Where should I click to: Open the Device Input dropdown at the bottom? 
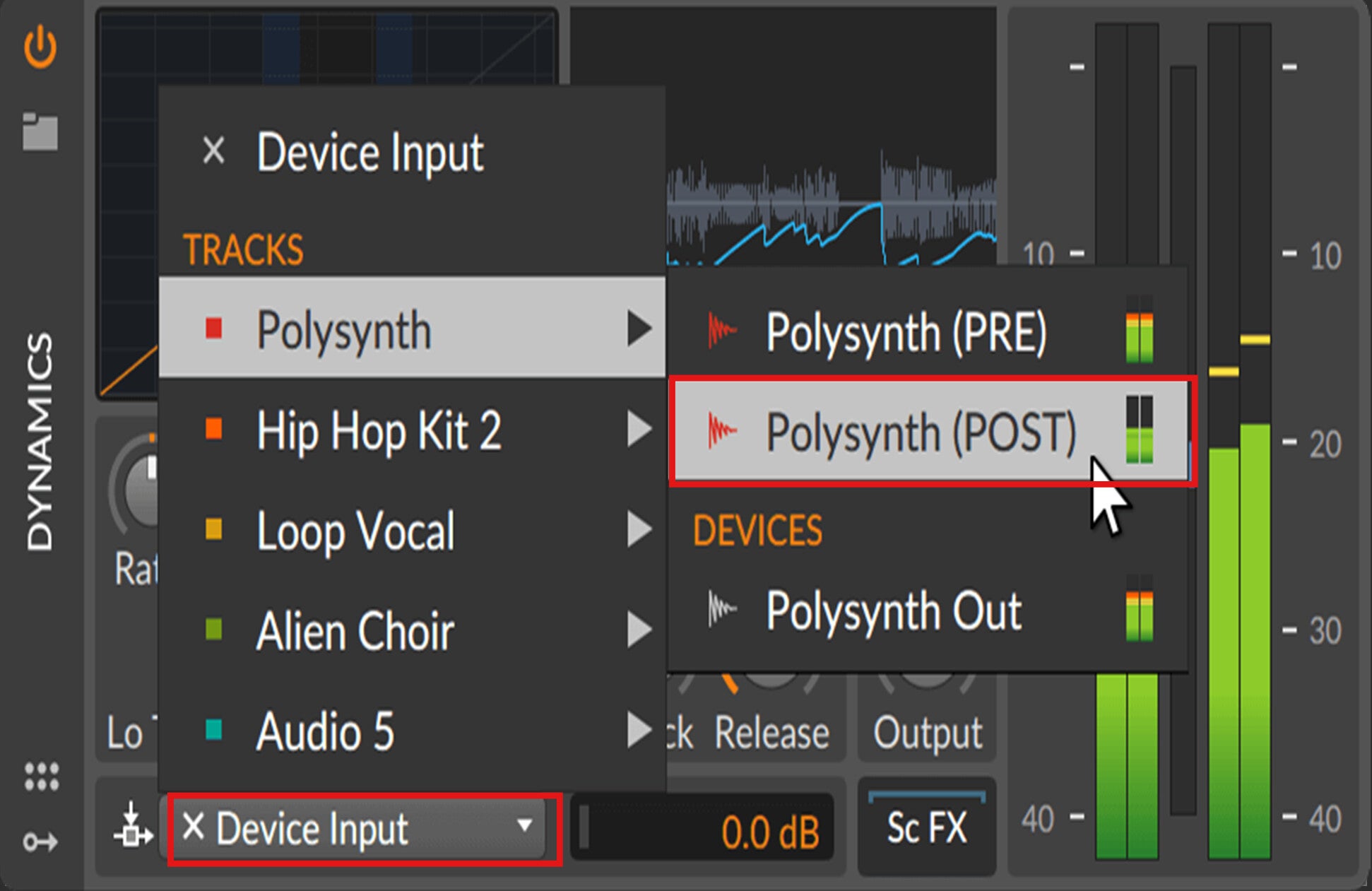coord(359,828)
